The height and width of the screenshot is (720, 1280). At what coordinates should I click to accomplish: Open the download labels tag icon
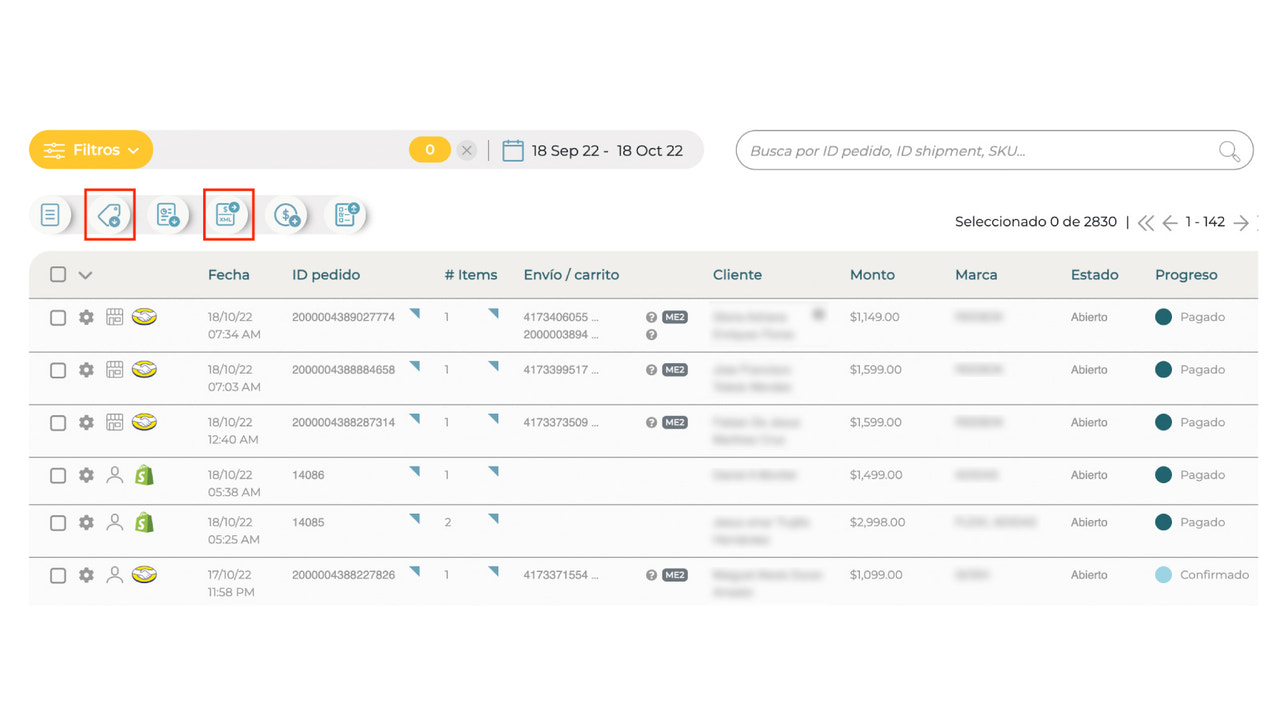[x=109, y=214]
